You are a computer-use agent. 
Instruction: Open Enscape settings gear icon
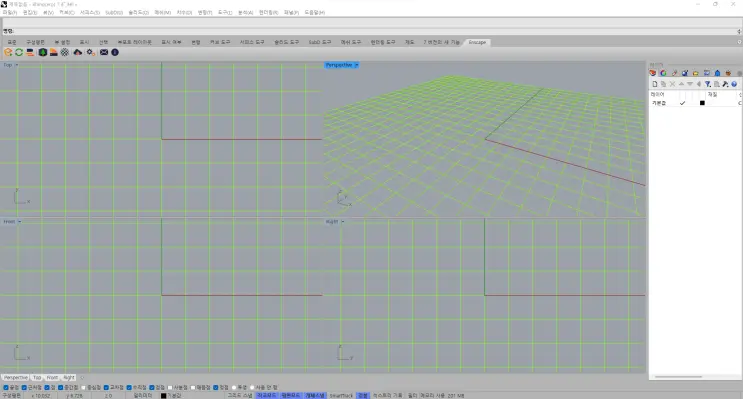click(90, 53)
